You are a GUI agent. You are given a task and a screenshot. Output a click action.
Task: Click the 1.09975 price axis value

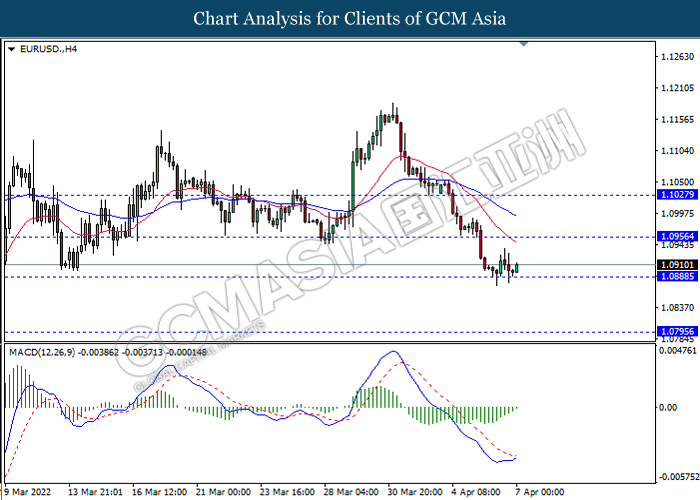(x=677, y=213)
